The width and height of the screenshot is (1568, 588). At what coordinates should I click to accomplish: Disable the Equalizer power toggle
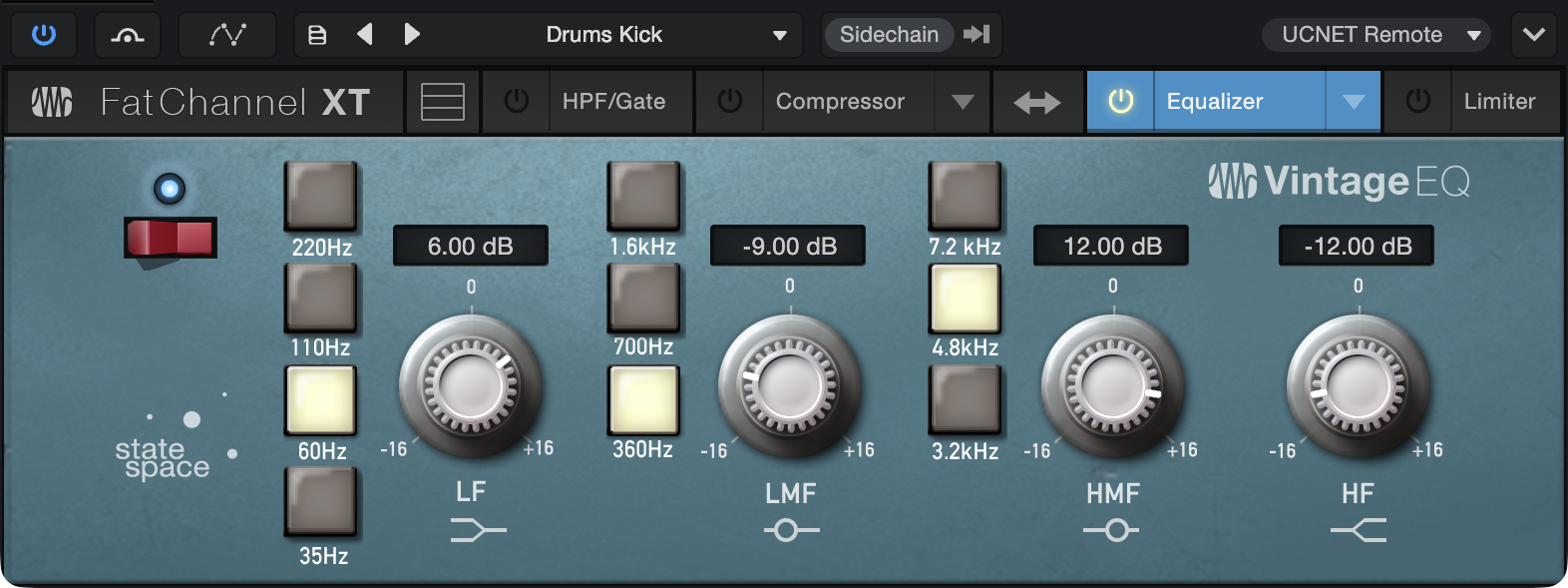tap(1121, 101)
